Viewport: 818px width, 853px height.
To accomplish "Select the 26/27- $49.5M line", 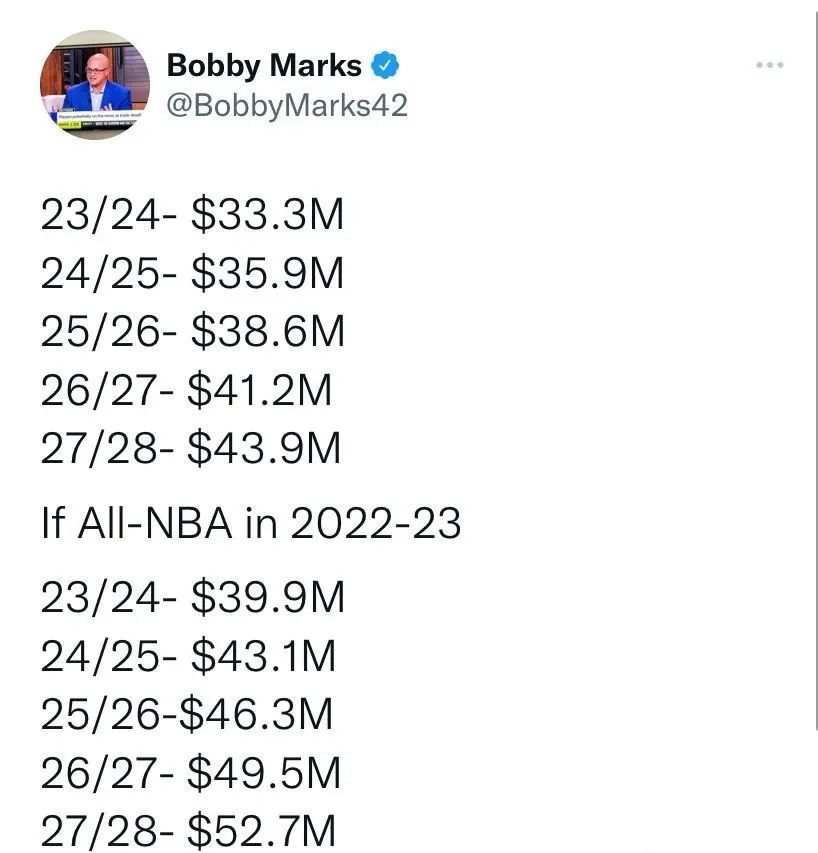I will click(x=191, y=773).
